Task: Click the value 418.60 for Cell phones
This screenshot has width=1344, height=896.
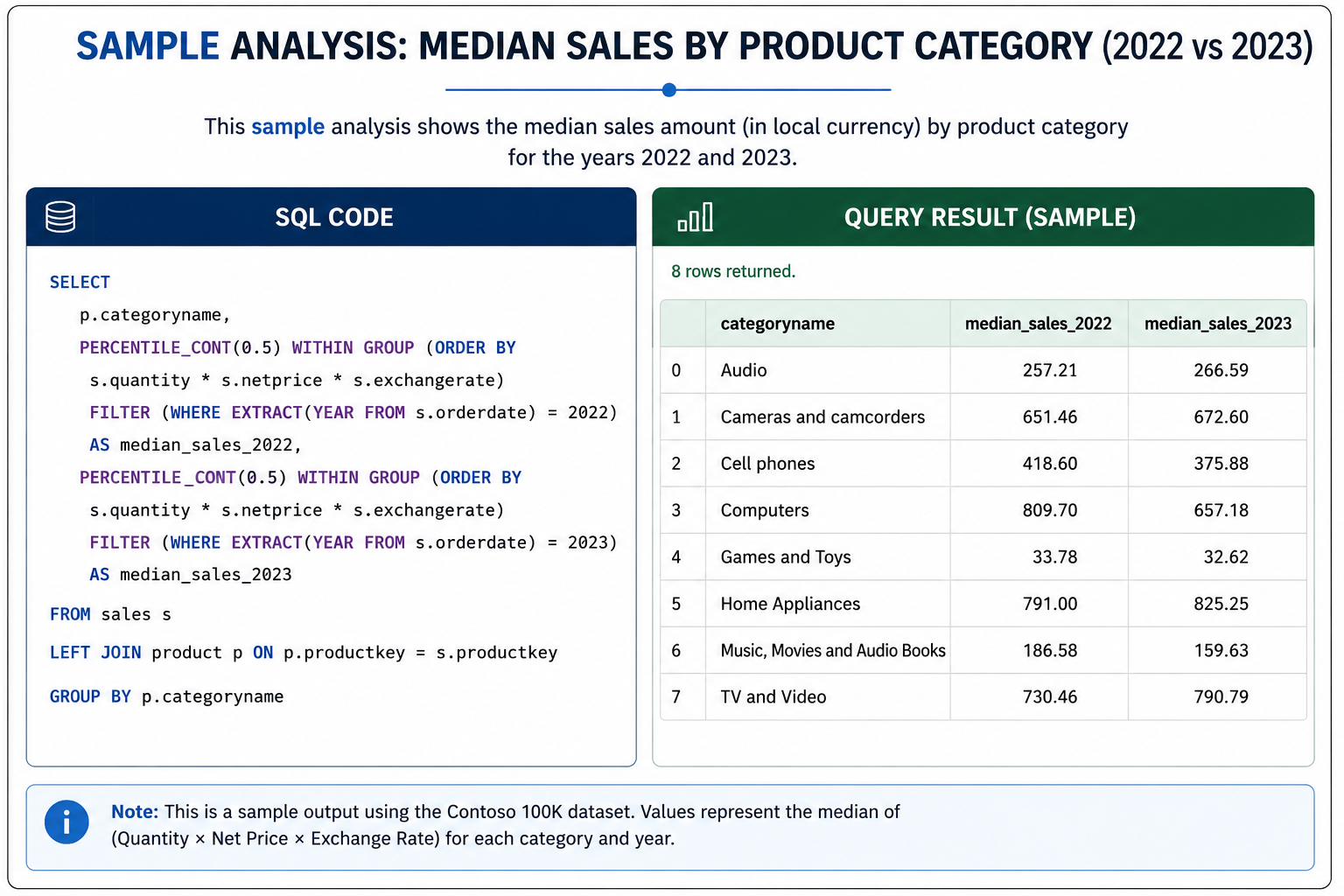Action: 1050,464
